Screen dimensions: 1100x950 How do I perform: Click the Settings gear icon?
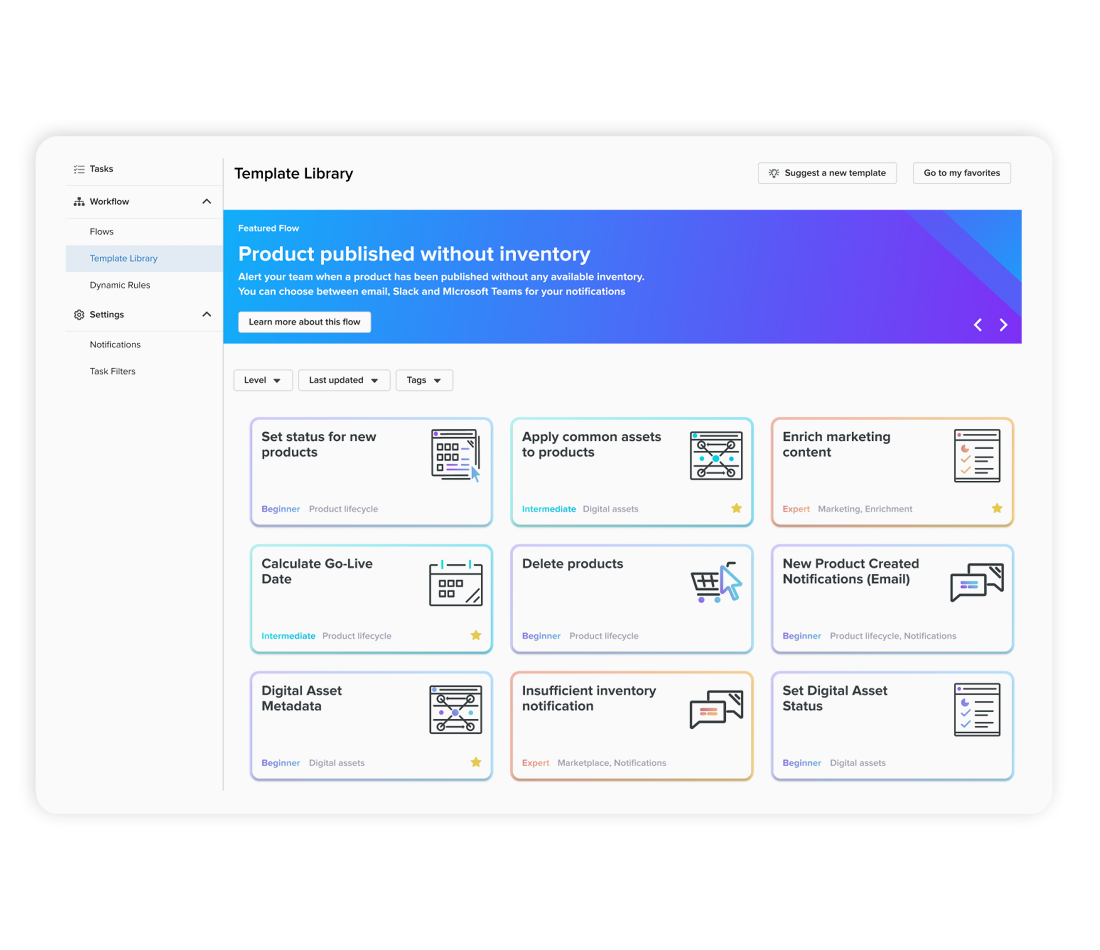click(79, 315)
